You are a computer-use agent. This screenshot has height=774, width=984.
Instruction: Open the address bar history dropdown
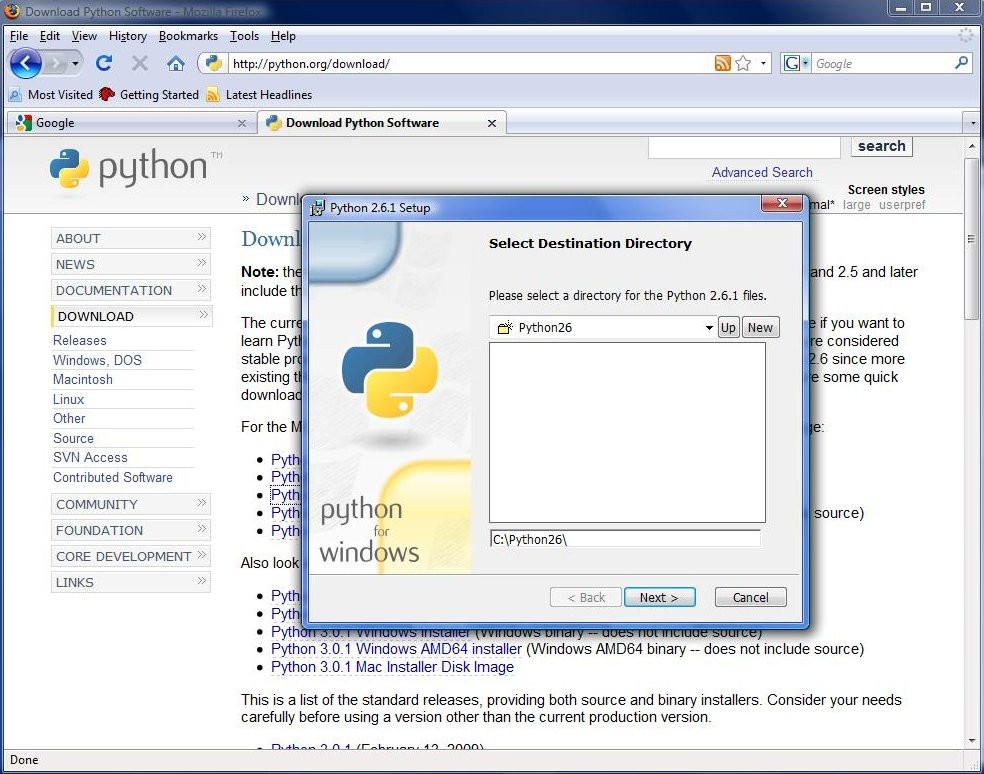pyautogui.click(x=763, y=63)
